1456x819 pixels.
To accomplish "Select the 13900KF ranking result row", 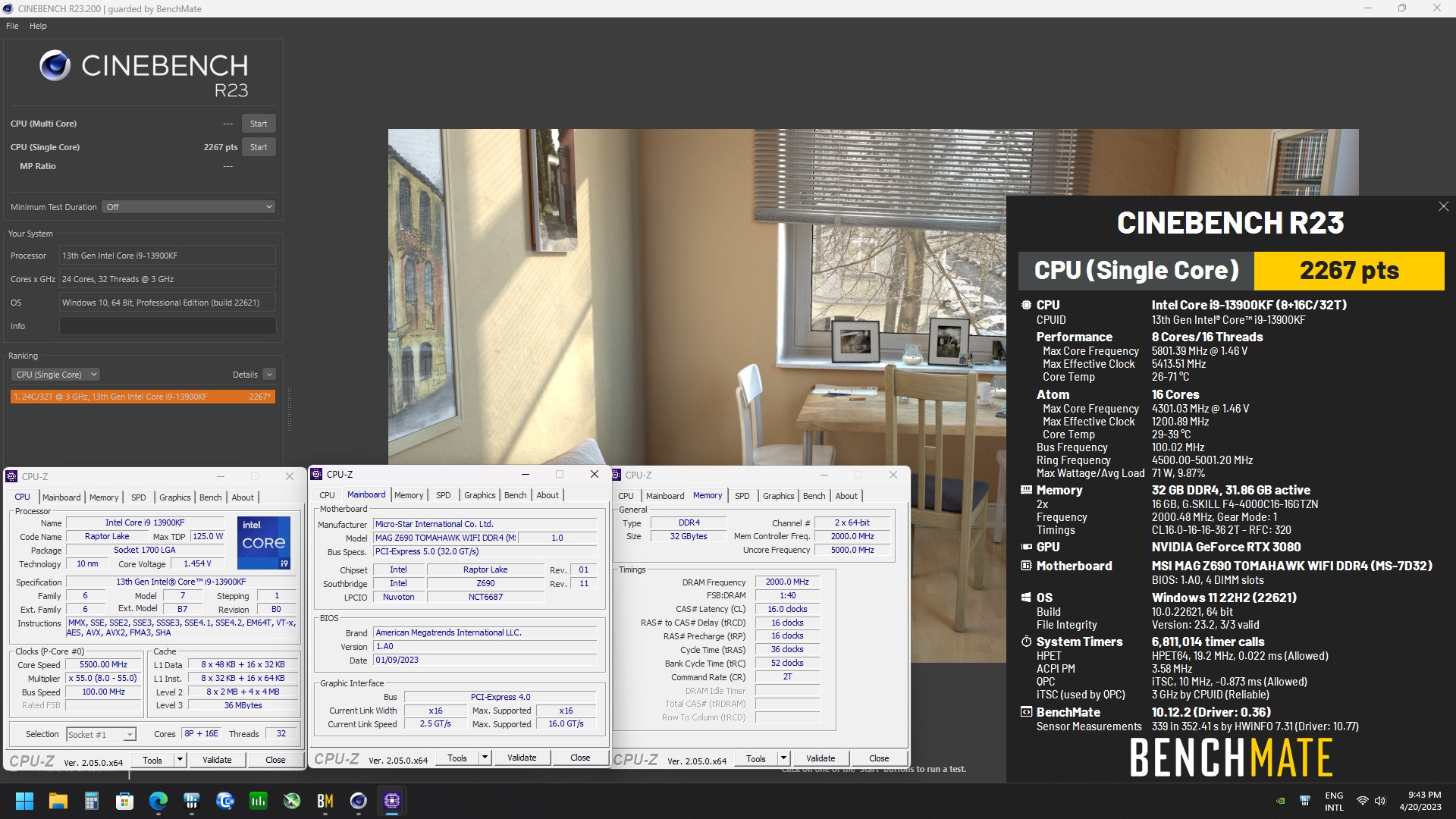I will (143, 397).
